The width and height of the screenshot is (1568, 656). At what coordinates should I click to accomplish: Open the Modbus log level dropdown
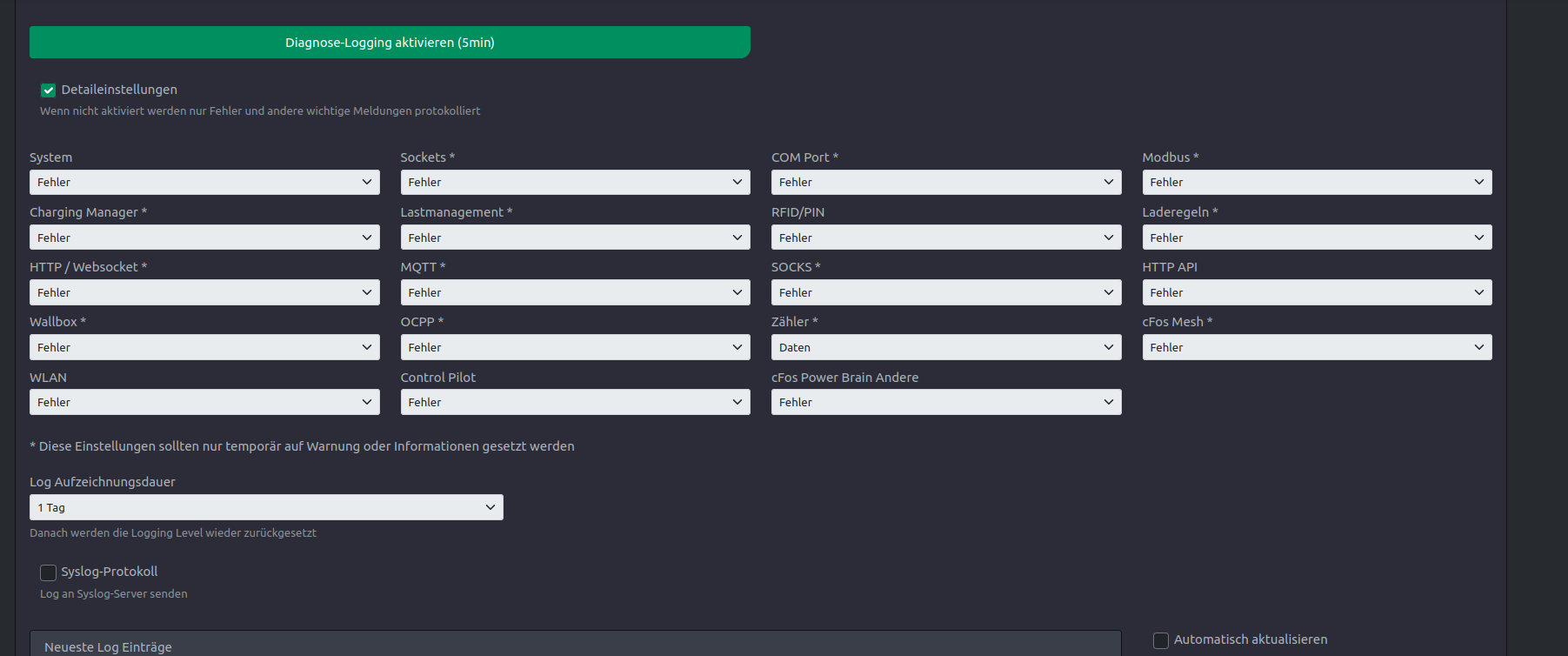(x=1317, y=183)
